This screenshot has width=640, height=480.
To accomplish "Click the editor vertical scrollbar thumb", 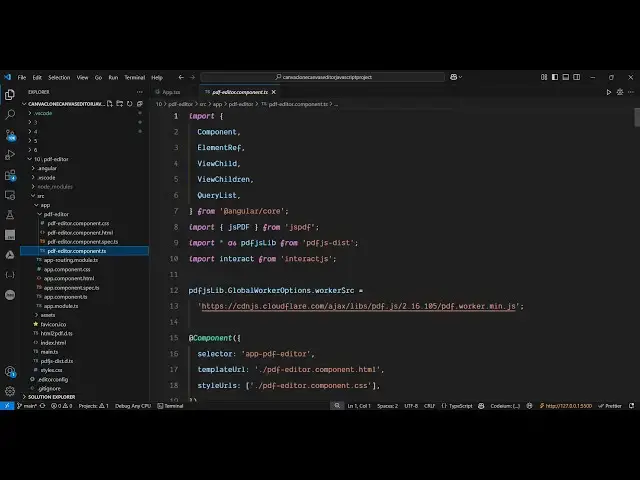I will click(x=637, y=118).
